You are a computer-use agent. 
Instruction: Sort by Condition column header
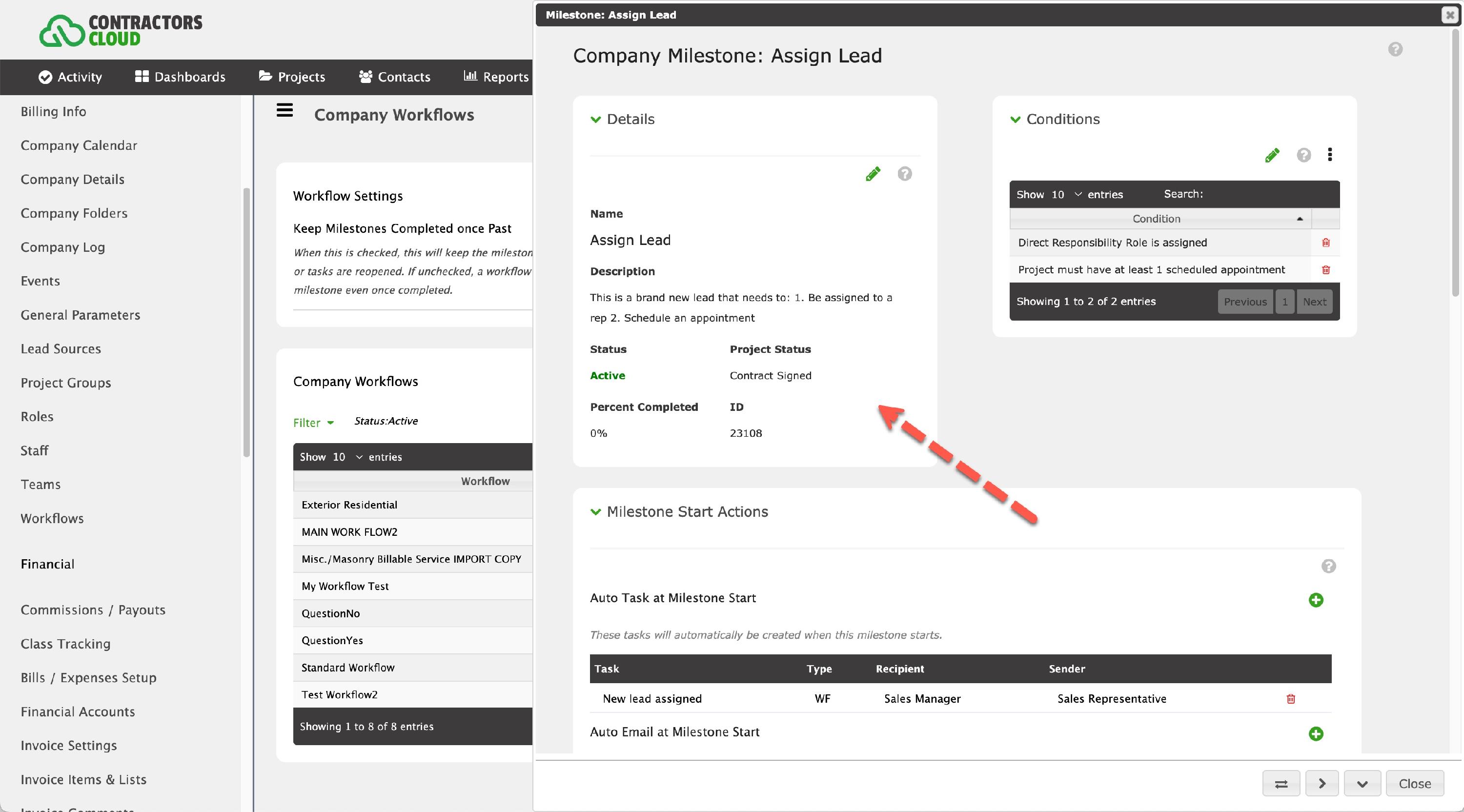coord(1160,219)
